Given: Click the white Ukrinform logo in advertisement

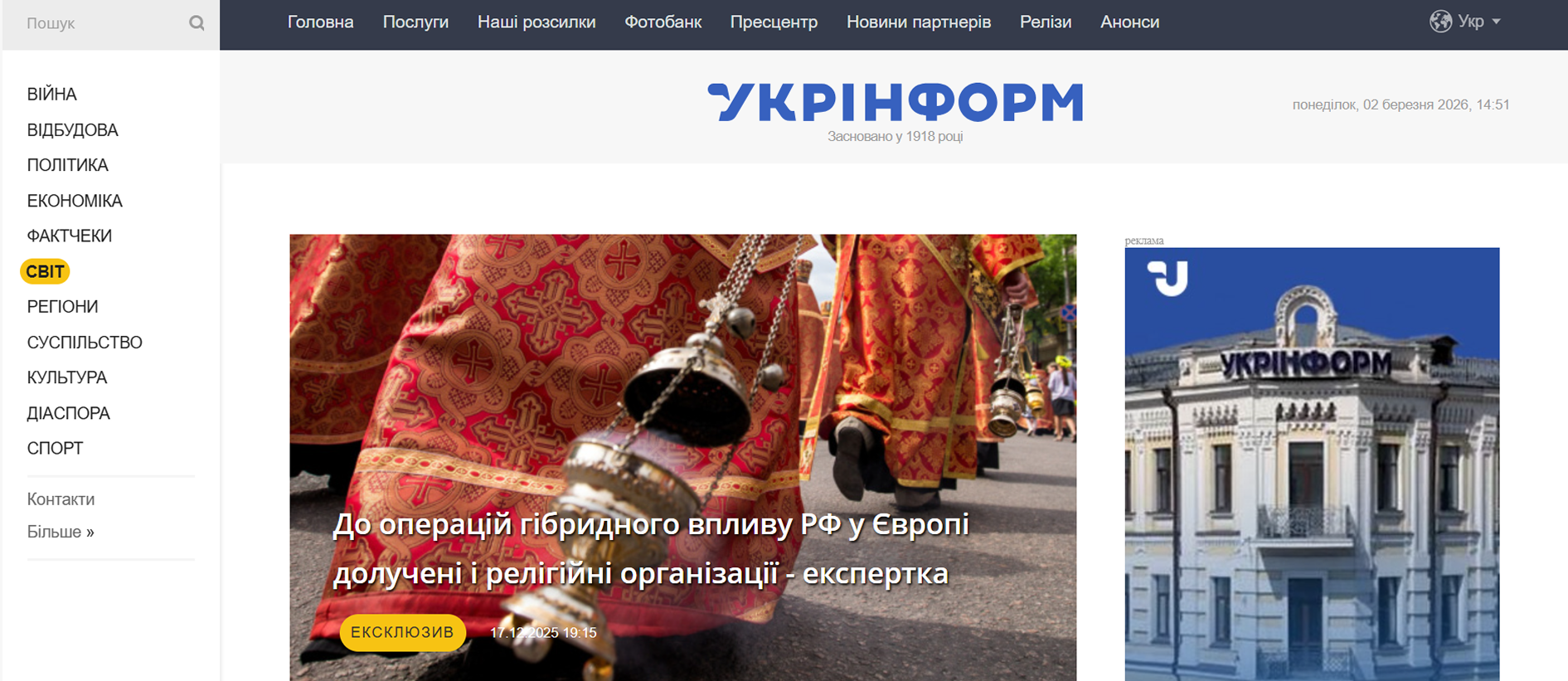Looking at the screenshot, I should 1168,278.
